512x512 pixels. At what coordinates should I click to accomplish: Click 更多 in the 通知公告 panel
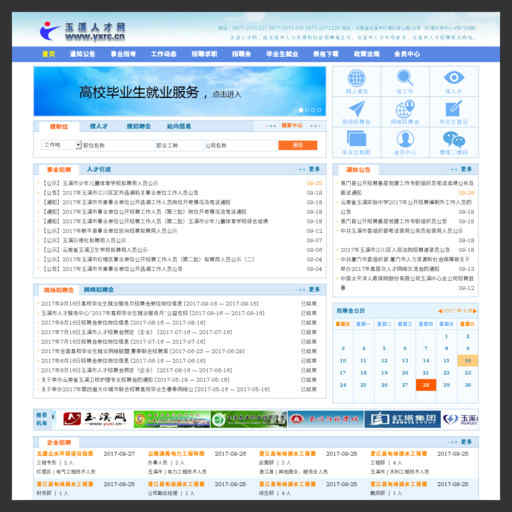coord(466,169)
